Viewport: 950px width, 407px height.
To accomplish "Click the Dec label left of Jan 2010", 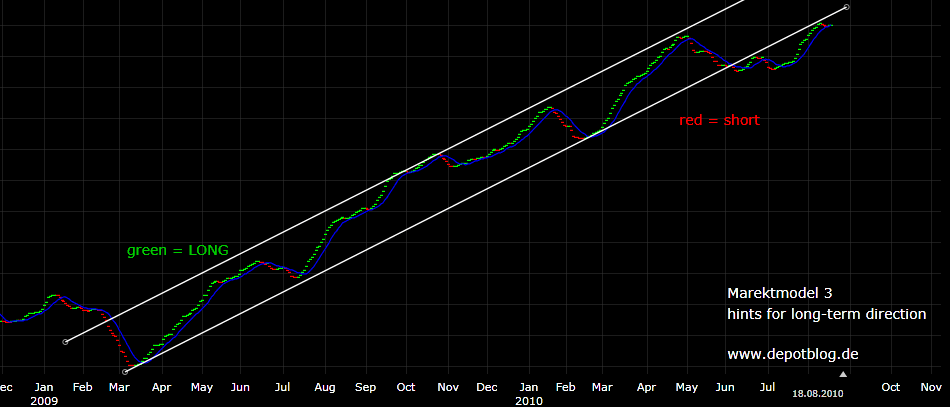I will pyautogui.click(x=487, y=386).
